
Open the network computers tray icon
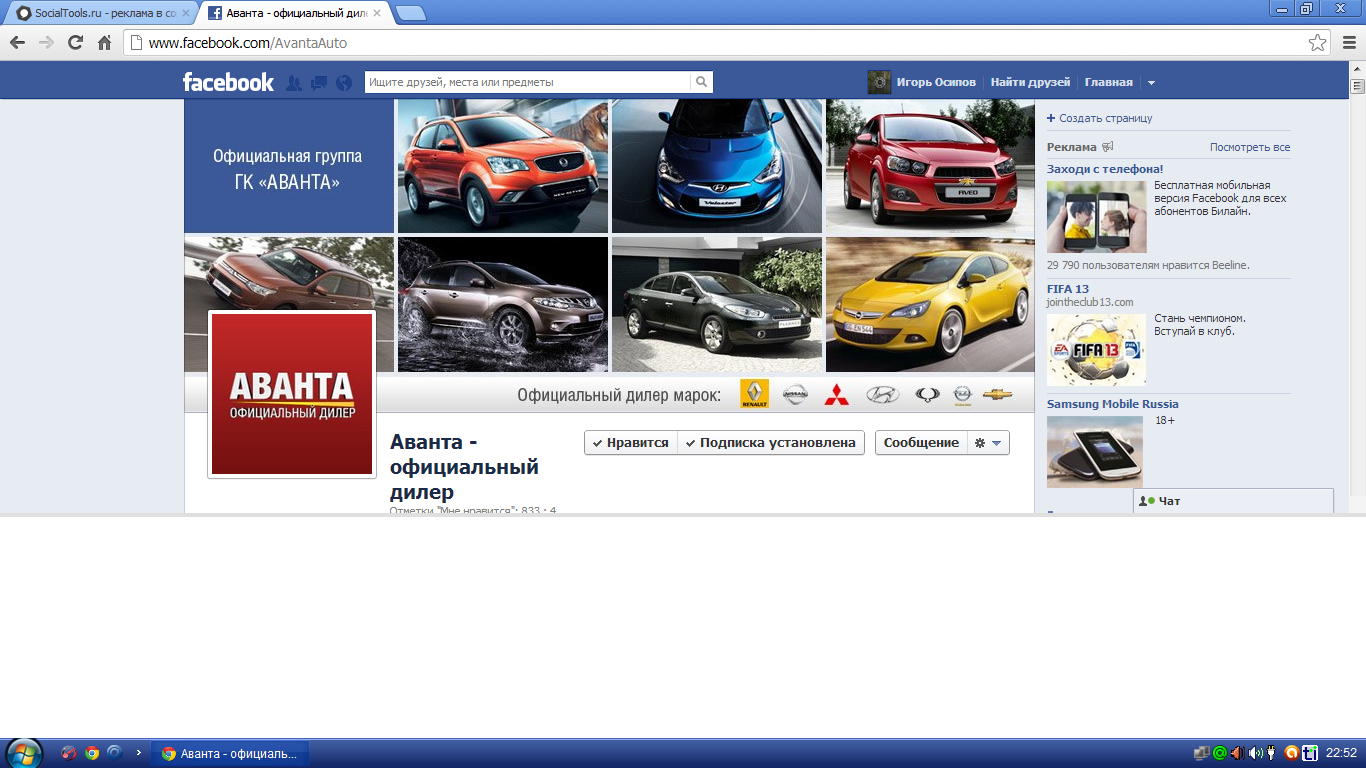click(x=1203, y=753)
